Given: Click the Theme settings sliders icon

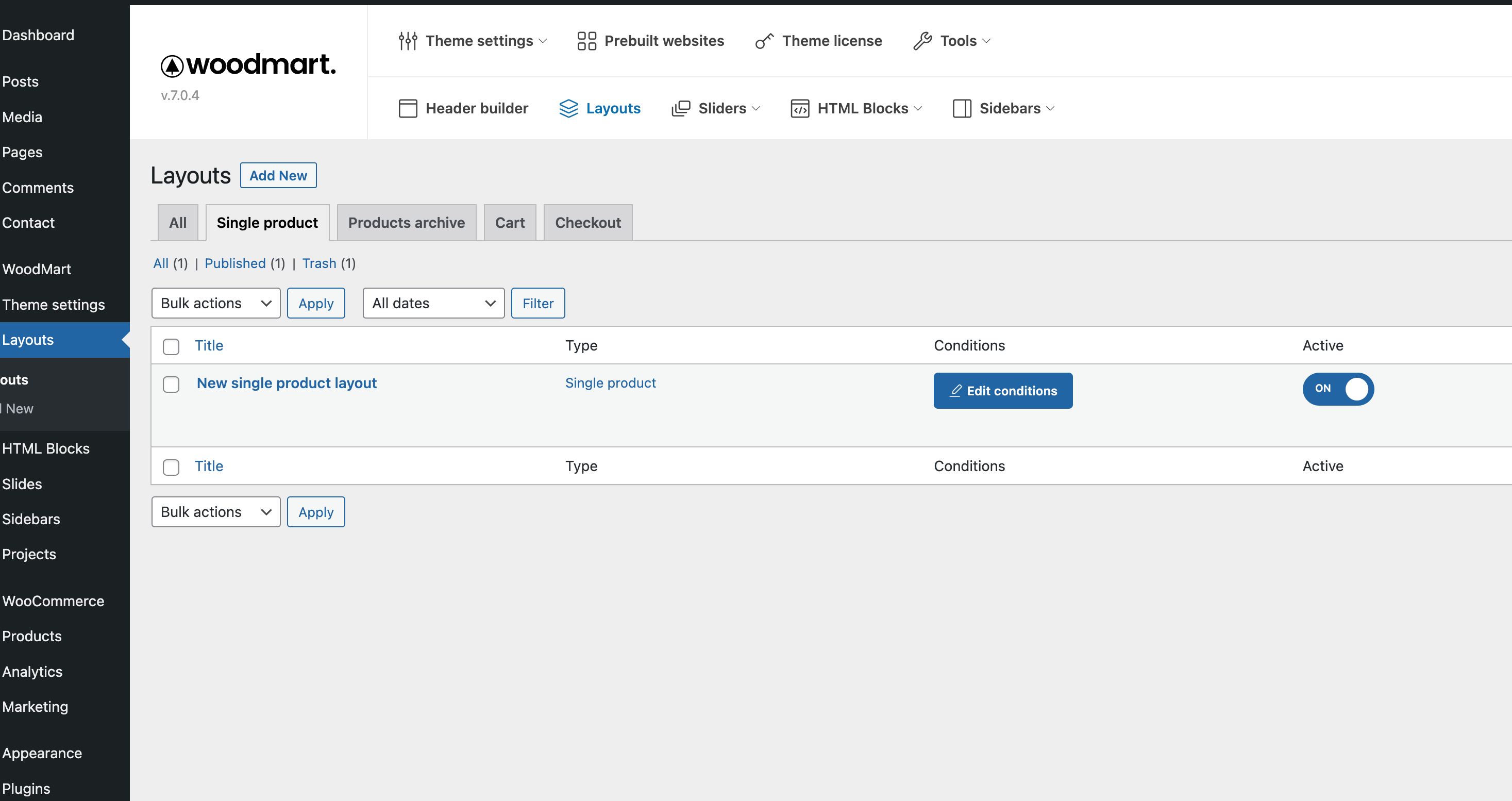Looking at the screenshot, I should 407,41.
